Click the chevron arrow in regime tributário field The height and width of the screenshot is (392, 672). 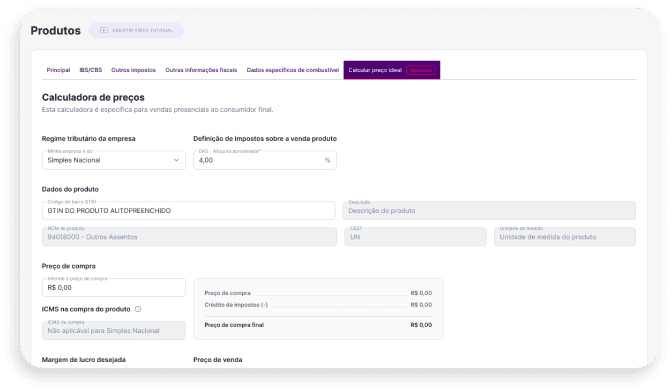pos(176,160)
